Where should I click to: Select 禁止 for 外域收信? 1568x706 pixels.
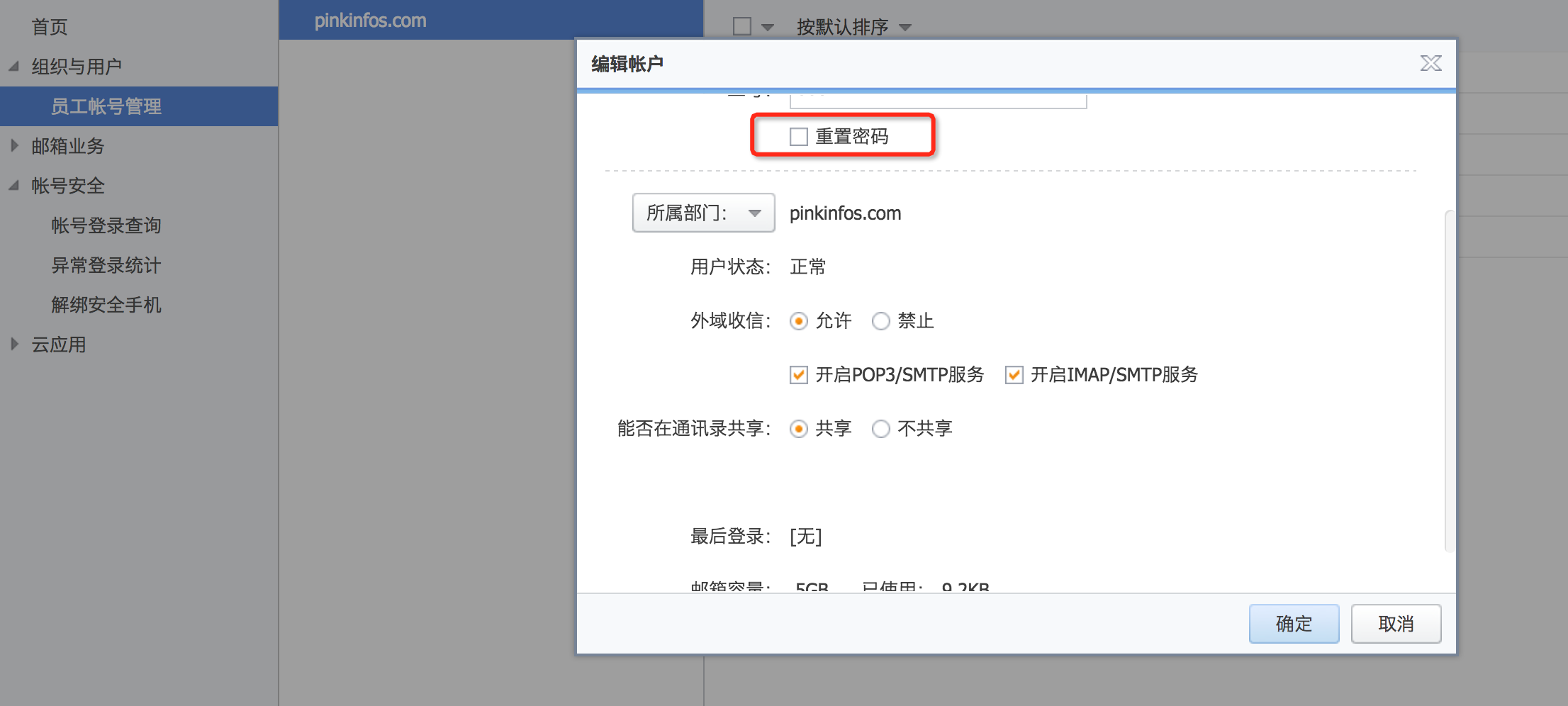tap(881, 321)
